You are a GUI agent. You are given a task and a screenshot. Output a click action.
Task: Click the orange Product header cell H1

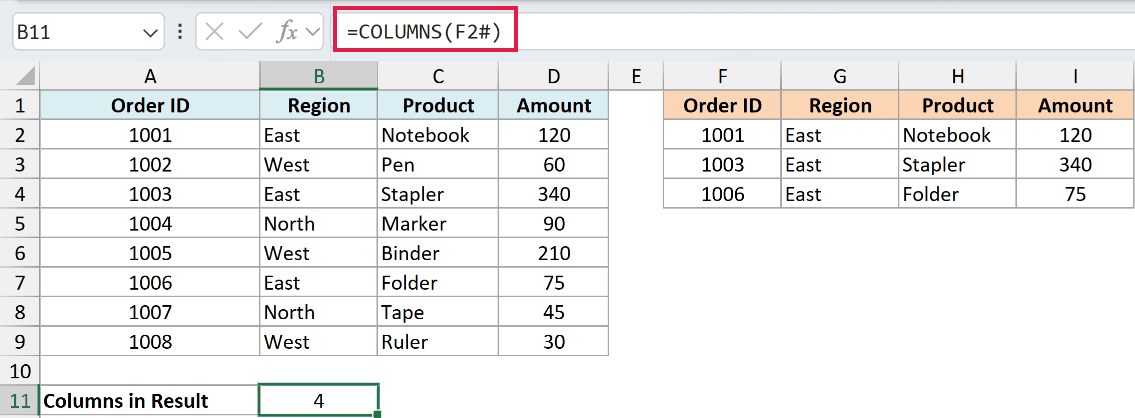[958, 106]
